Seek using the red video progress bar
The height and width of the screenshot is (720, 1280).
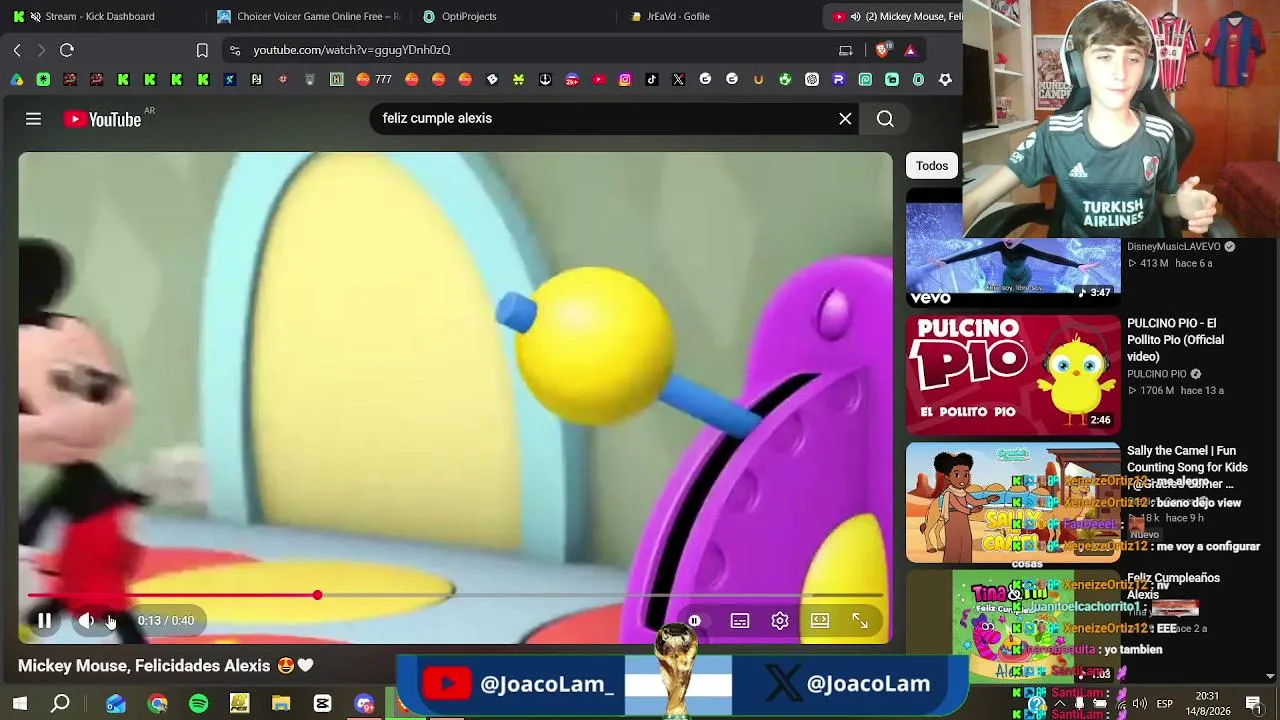click(x=455, y=596)
